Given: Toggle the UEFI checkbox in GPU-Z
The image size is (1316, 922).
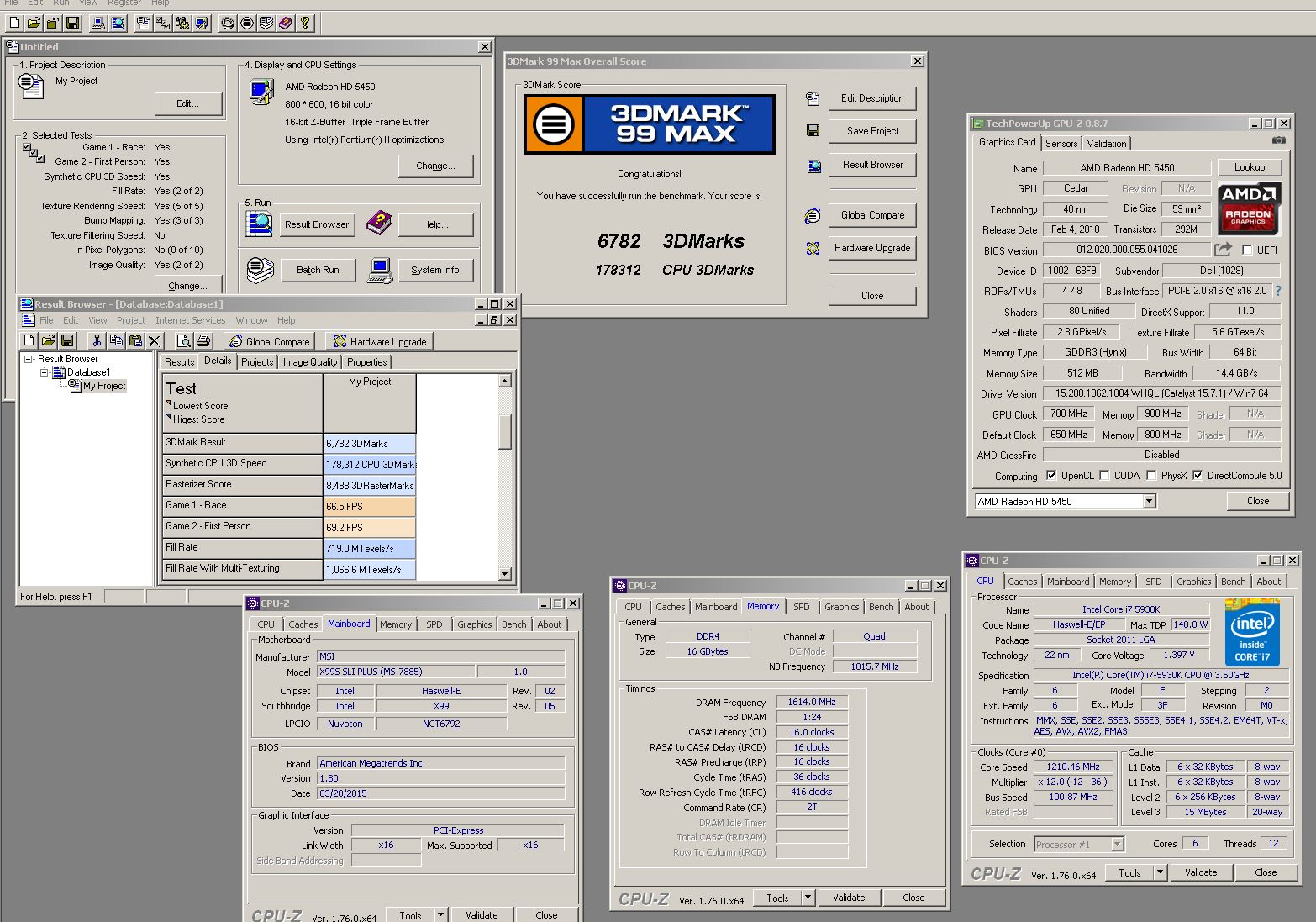Looking at the screenshot, I should (x=1247, y=250).
